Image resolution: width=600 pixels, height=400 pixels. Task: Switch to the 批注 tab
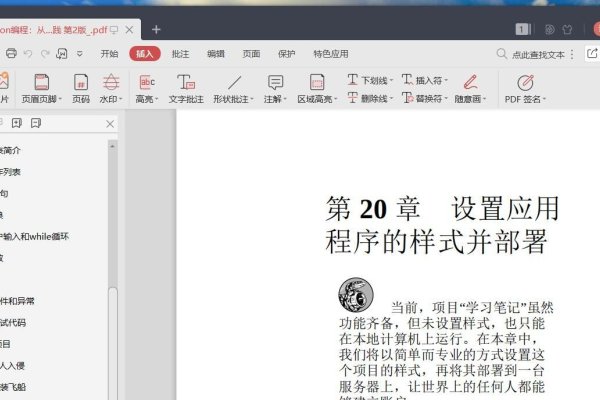180,54
